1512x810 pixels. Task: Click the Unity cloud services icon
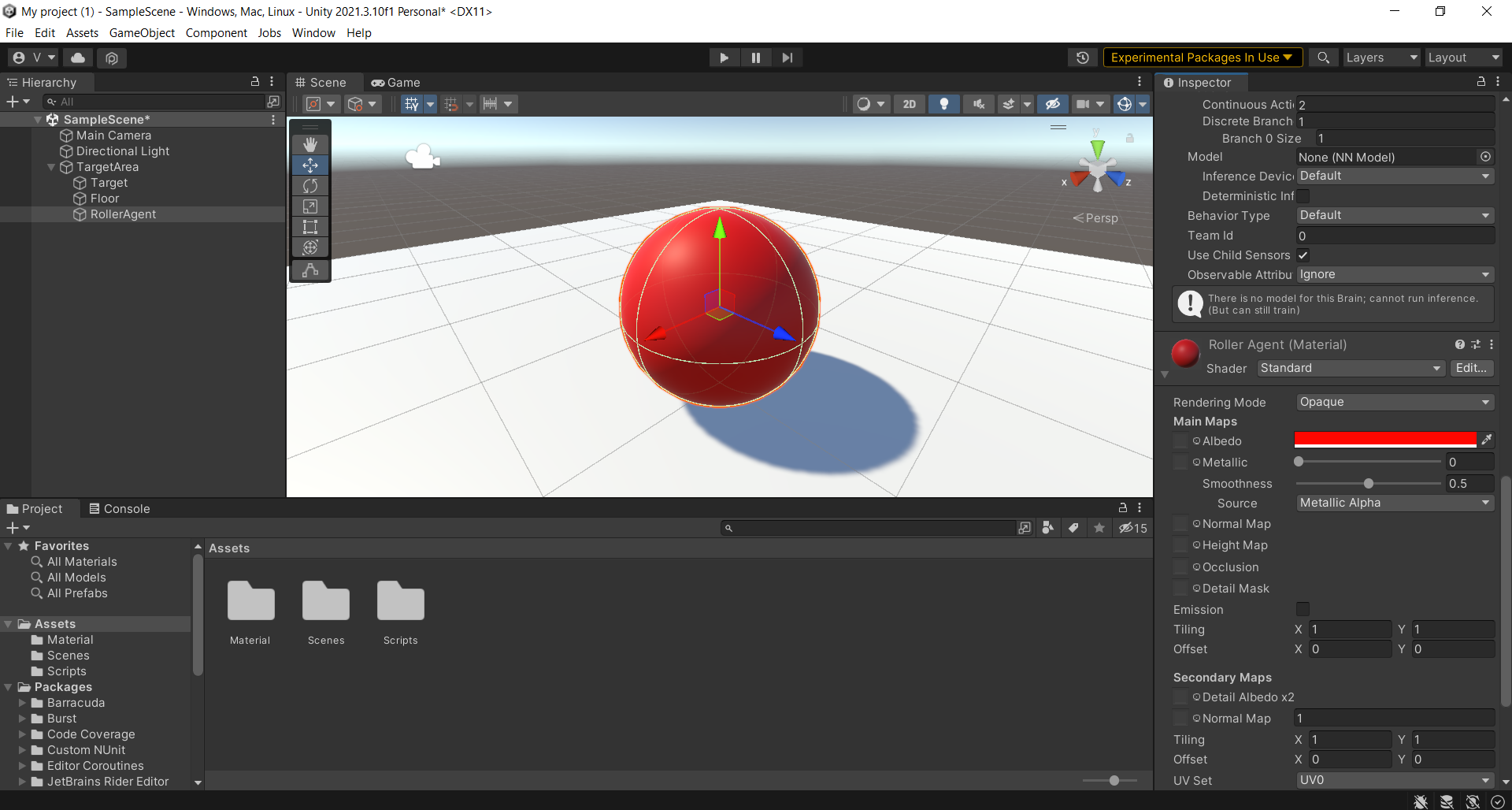pyautogui.click(x=77, y=57)
